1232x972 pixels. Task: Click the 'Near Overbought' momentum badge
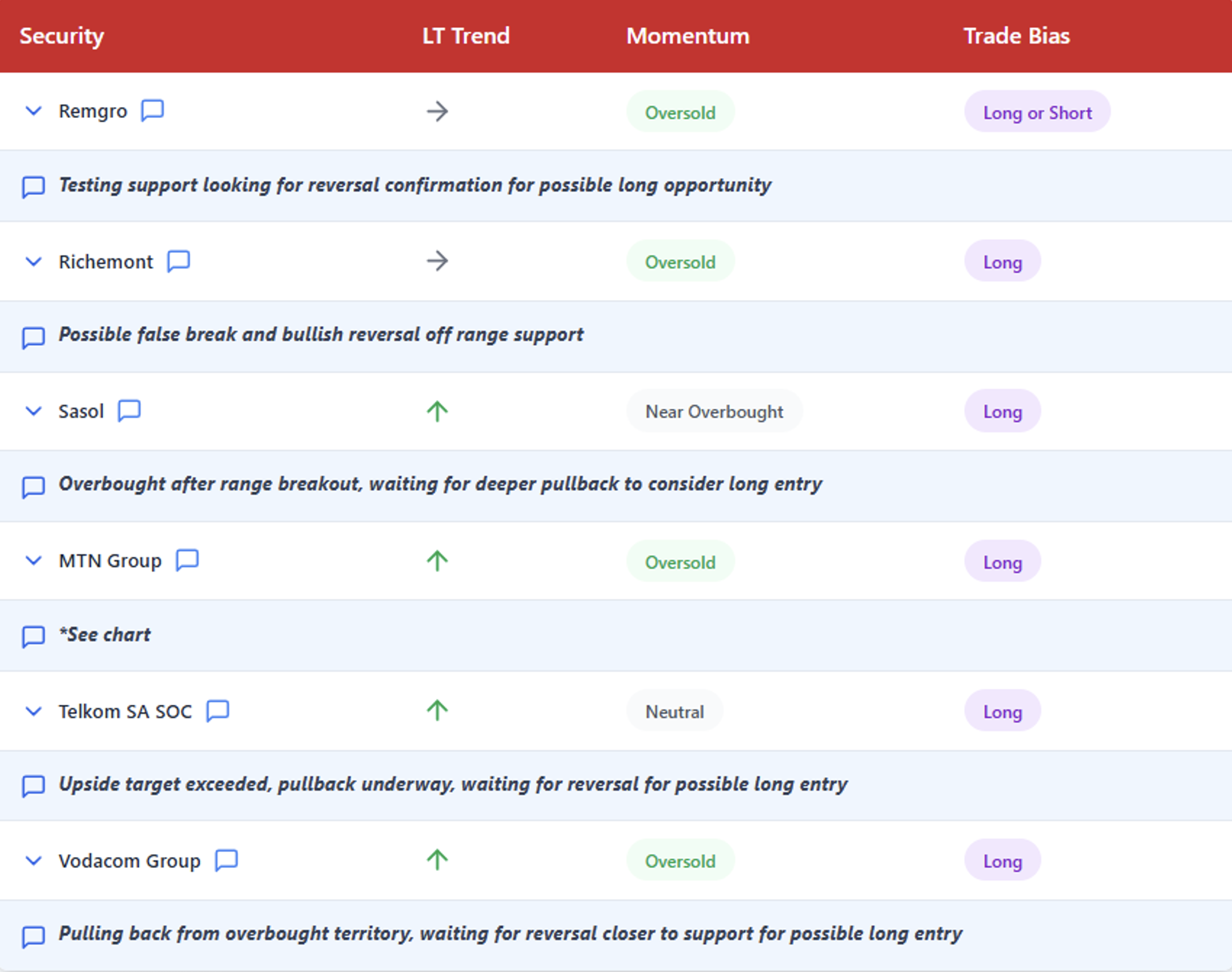click(714, 411)
